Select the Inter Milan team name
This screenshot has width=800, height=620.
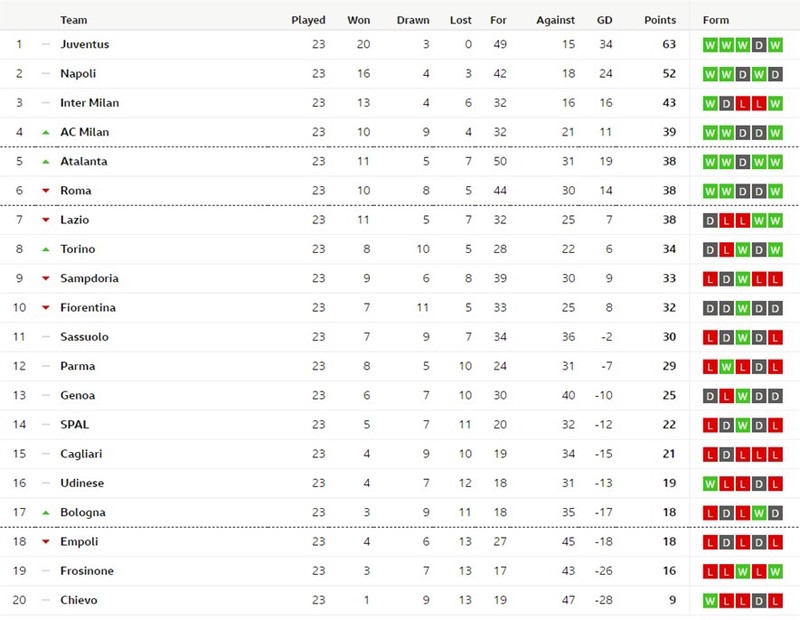click(90, 103)
